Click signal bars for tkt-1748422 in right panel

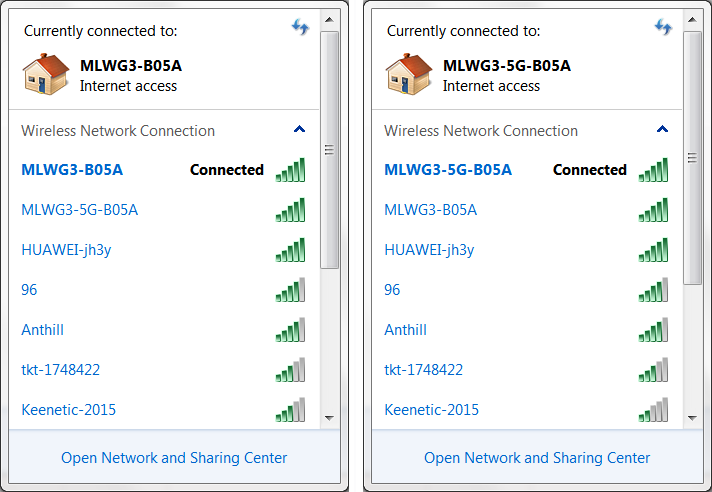coord(653,370)
